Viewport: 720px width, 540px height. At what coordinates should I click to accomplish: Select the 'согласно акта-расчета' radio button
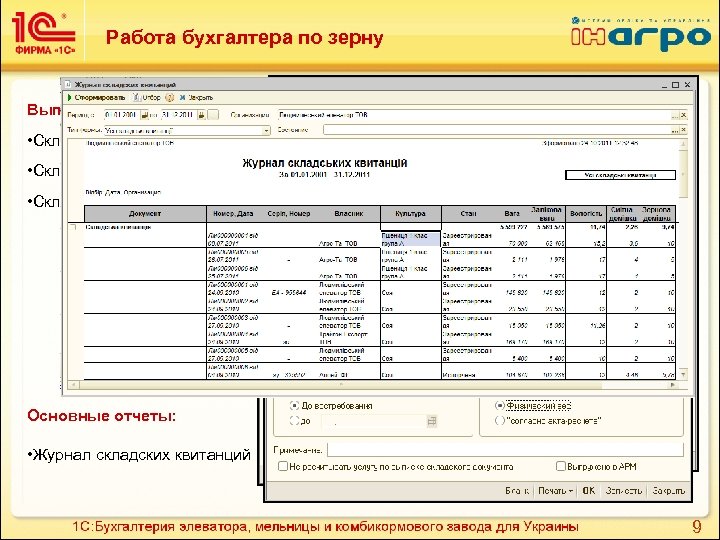pyautogui.click(x=500, y=421)
